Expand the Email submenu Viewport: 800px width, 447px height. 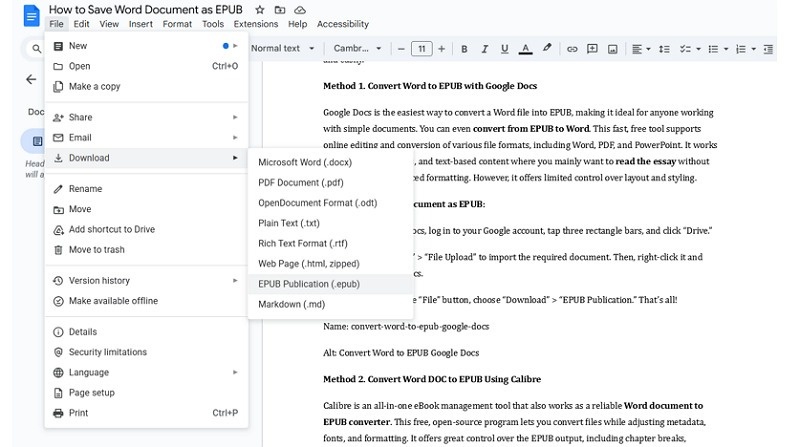(x=146, y=138)
